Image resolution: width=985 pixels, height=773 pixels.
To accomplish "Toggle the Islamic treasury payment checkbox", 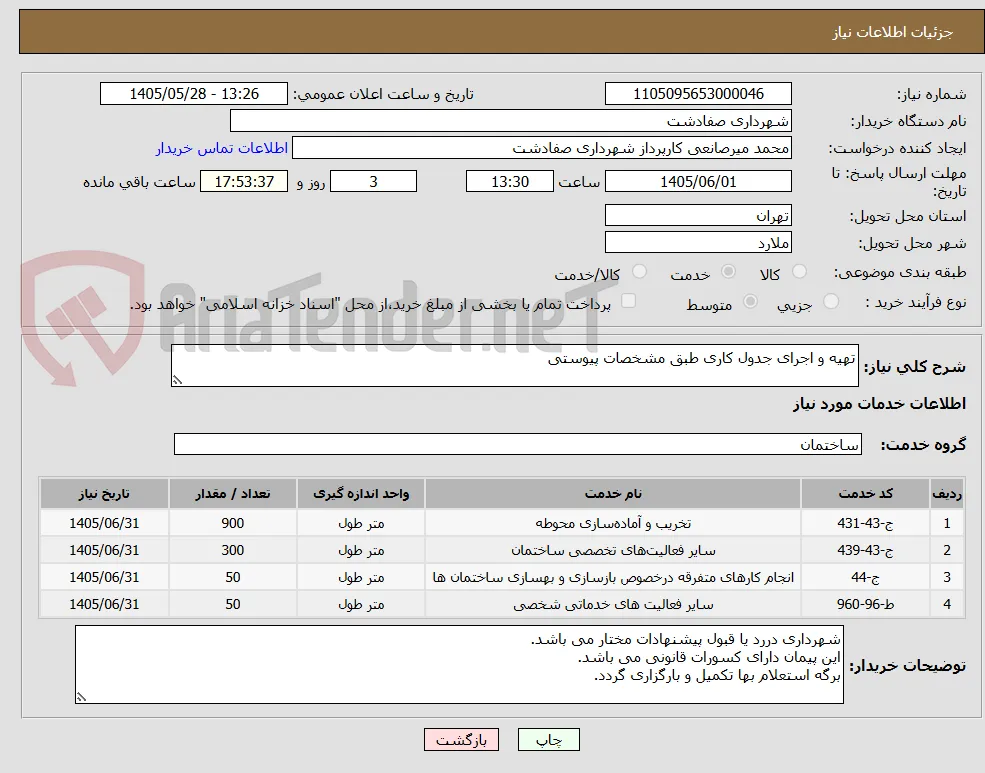I will [x=628, y=301].
